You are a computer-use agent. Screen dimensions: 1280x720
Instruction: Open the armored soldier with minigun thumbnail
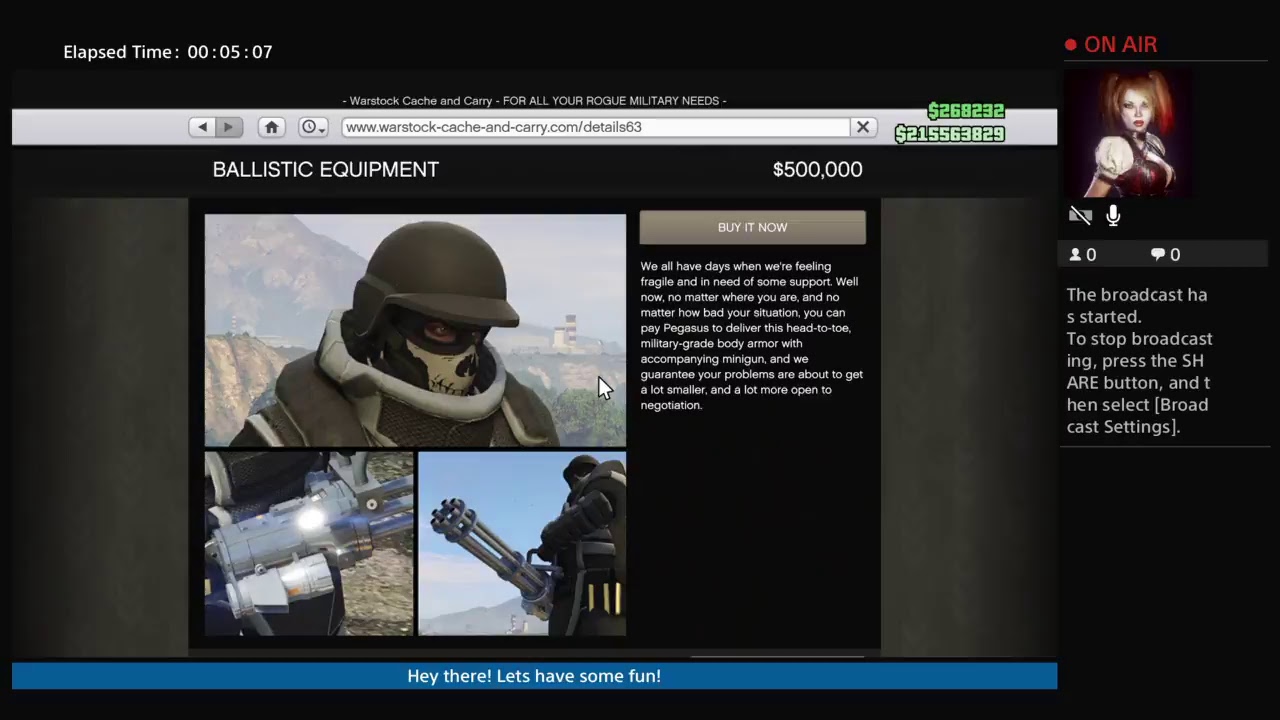pos(522,543)
